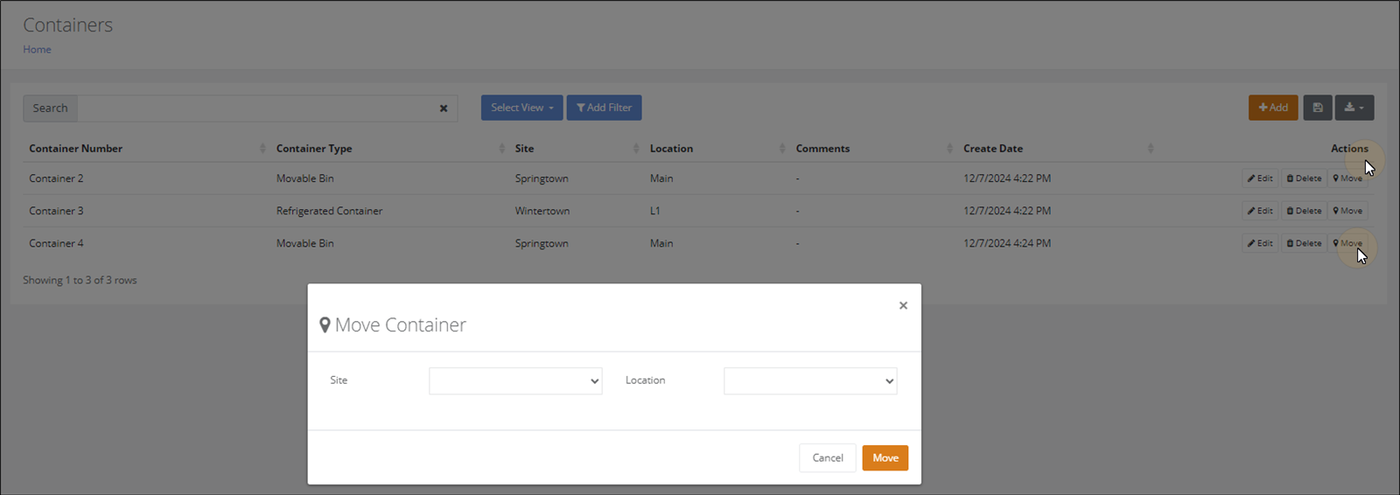Click the orange Add button
1400x495 pixels.
click(1273, 108)
